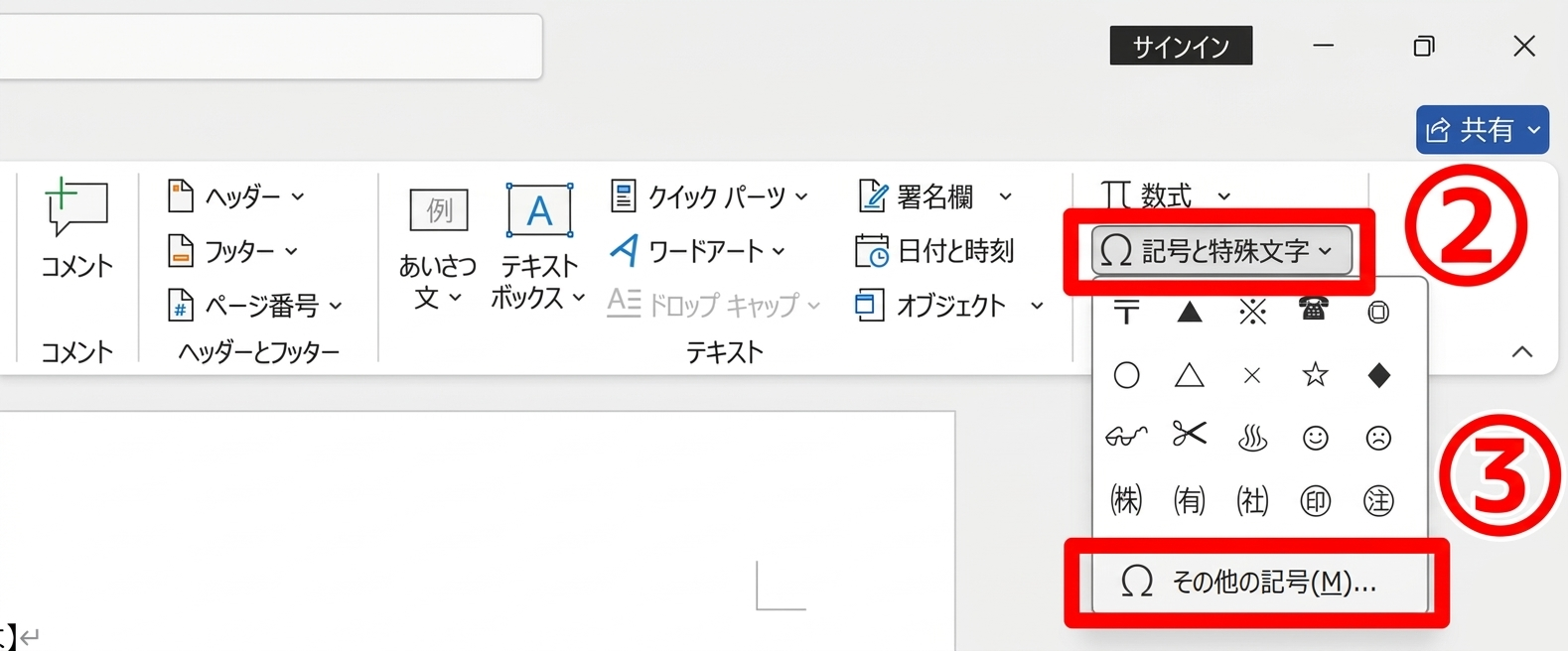The image size is (1568, 651).
Task: Choose the black diamond symbol
Action: (x=1378, y=375)
